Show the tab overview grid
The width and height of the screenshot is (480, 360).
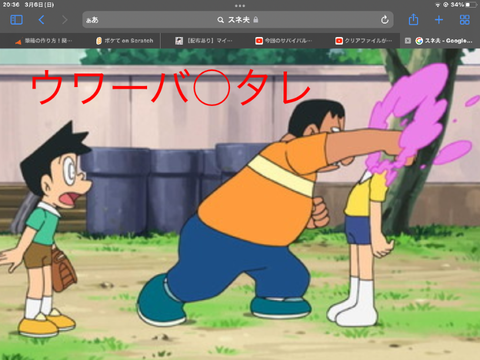click(465, 20)
